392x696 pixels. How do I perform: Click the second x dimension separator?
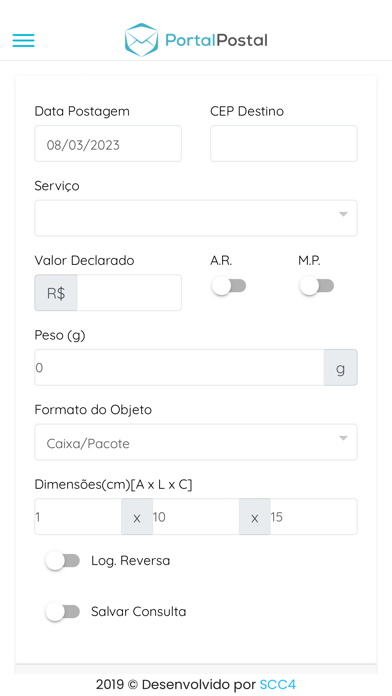pyautogui.click(x=255, y=517)
